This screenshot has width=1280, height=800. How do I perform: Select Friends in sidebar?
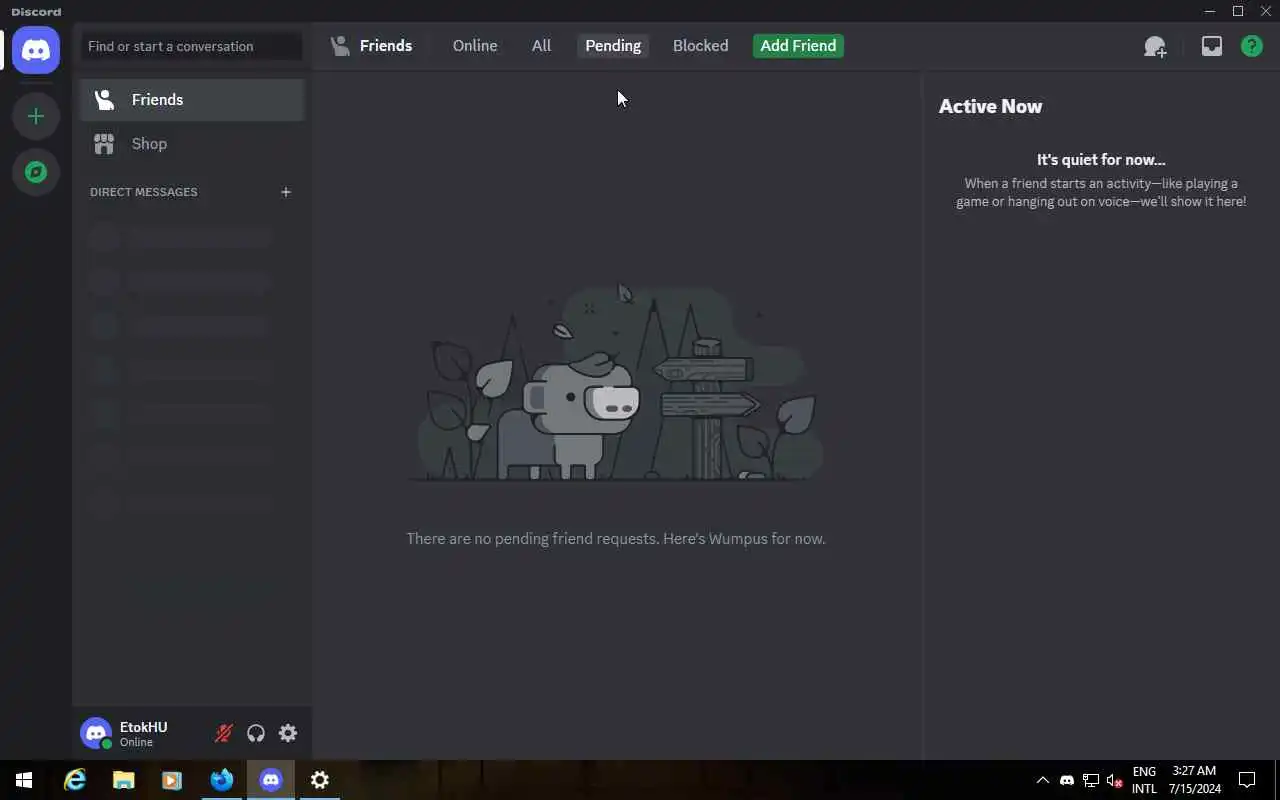coord(192,100)
